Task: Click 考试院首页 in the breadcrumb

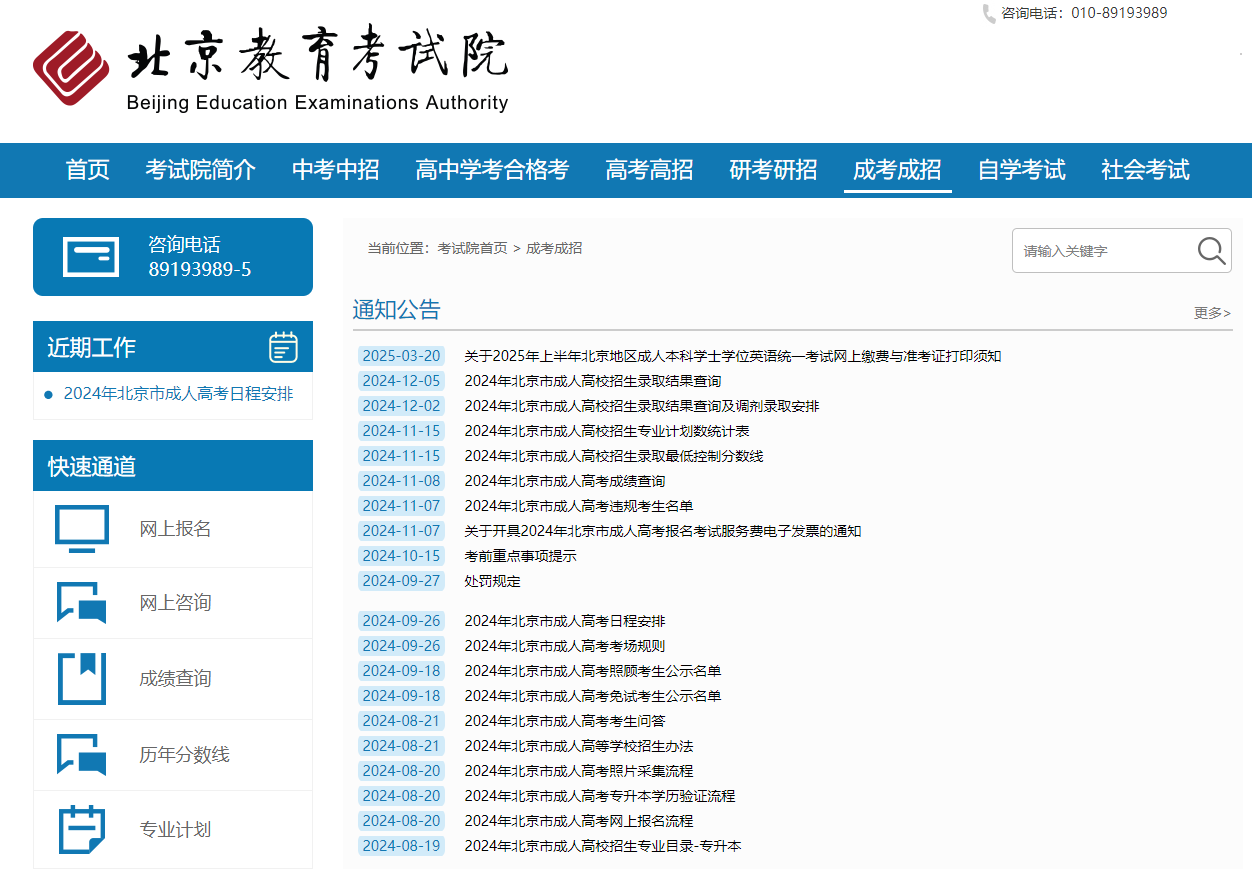Action: [472, 248]
